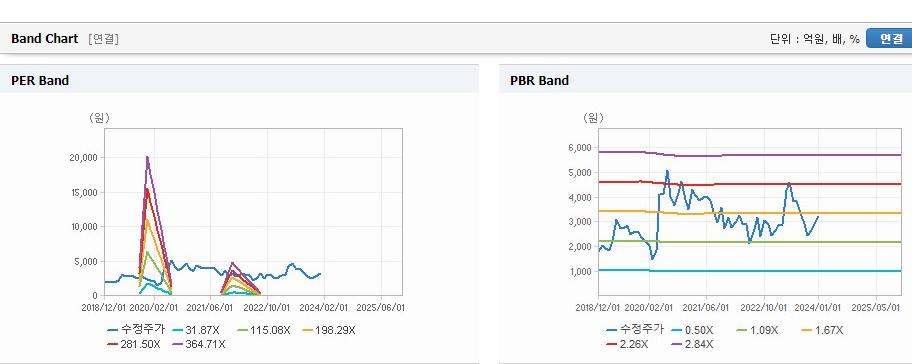Screen dimensions: 912x364
Task: Toggle the 1.09X legend entry
Action: click(x=757, y=330)
